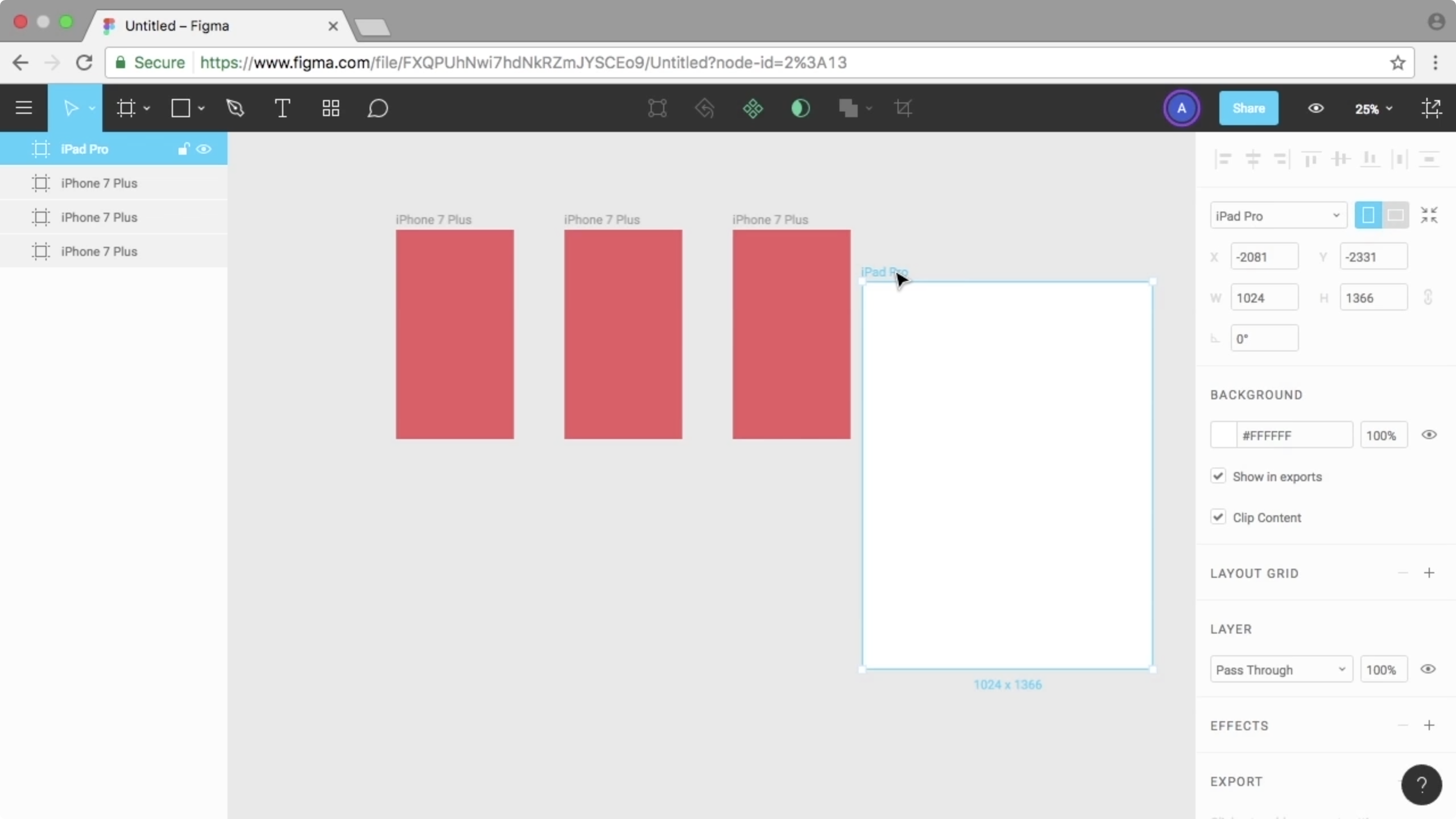Toggle the sidebar UI icon at top right
The height and width of the screenshot is (819, 1456).
(1431, 108)
